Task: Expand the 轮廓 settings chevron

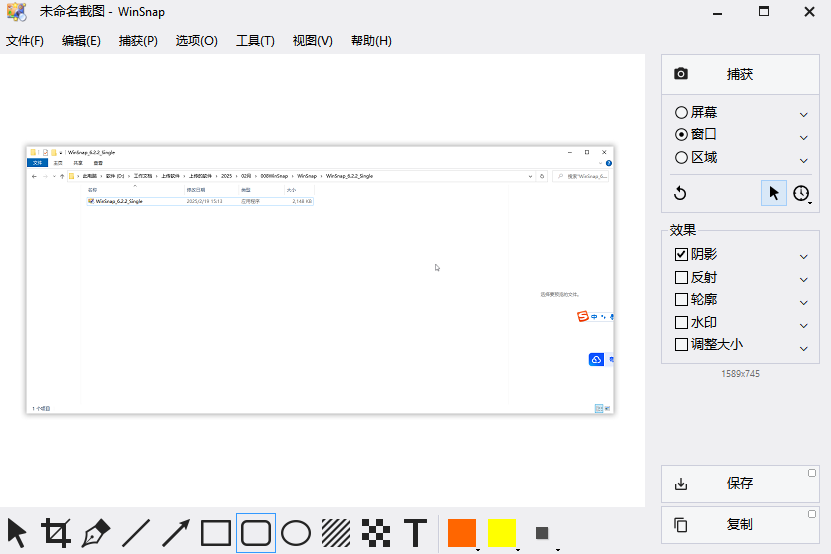Action: [803, 302]
